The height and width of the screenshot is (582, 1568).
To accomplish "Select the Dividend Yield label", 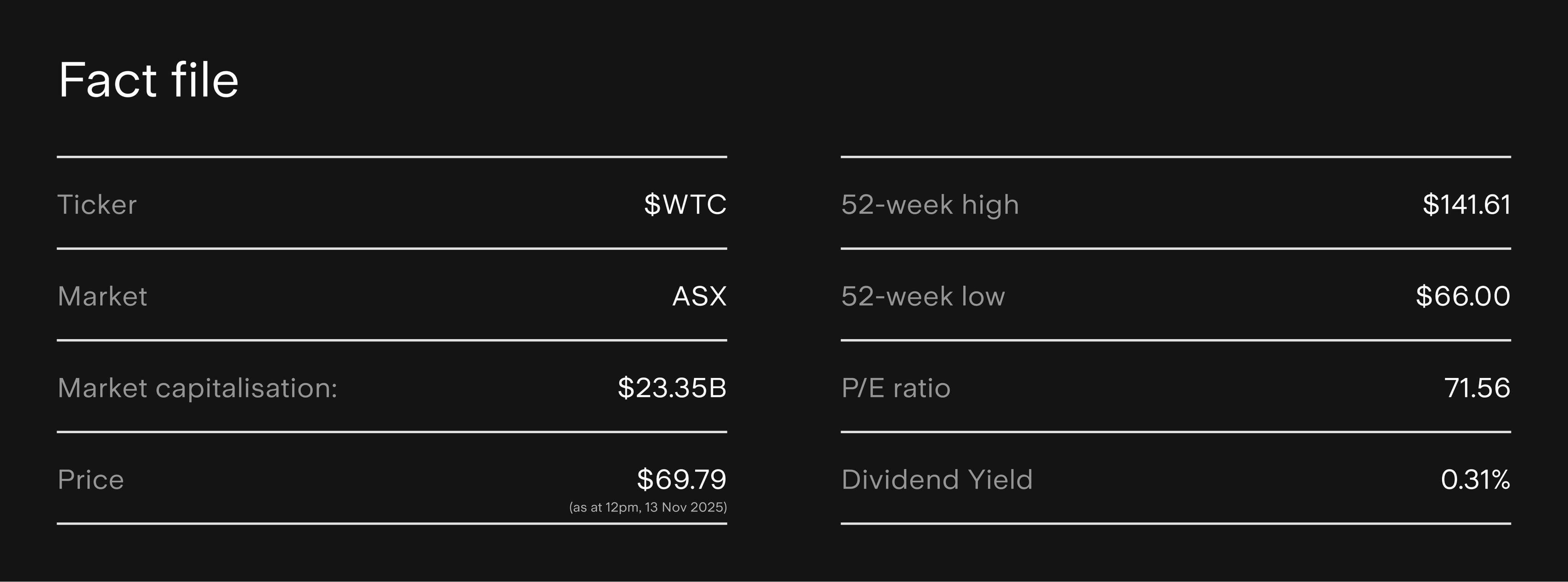I will (x=937, y=480).
